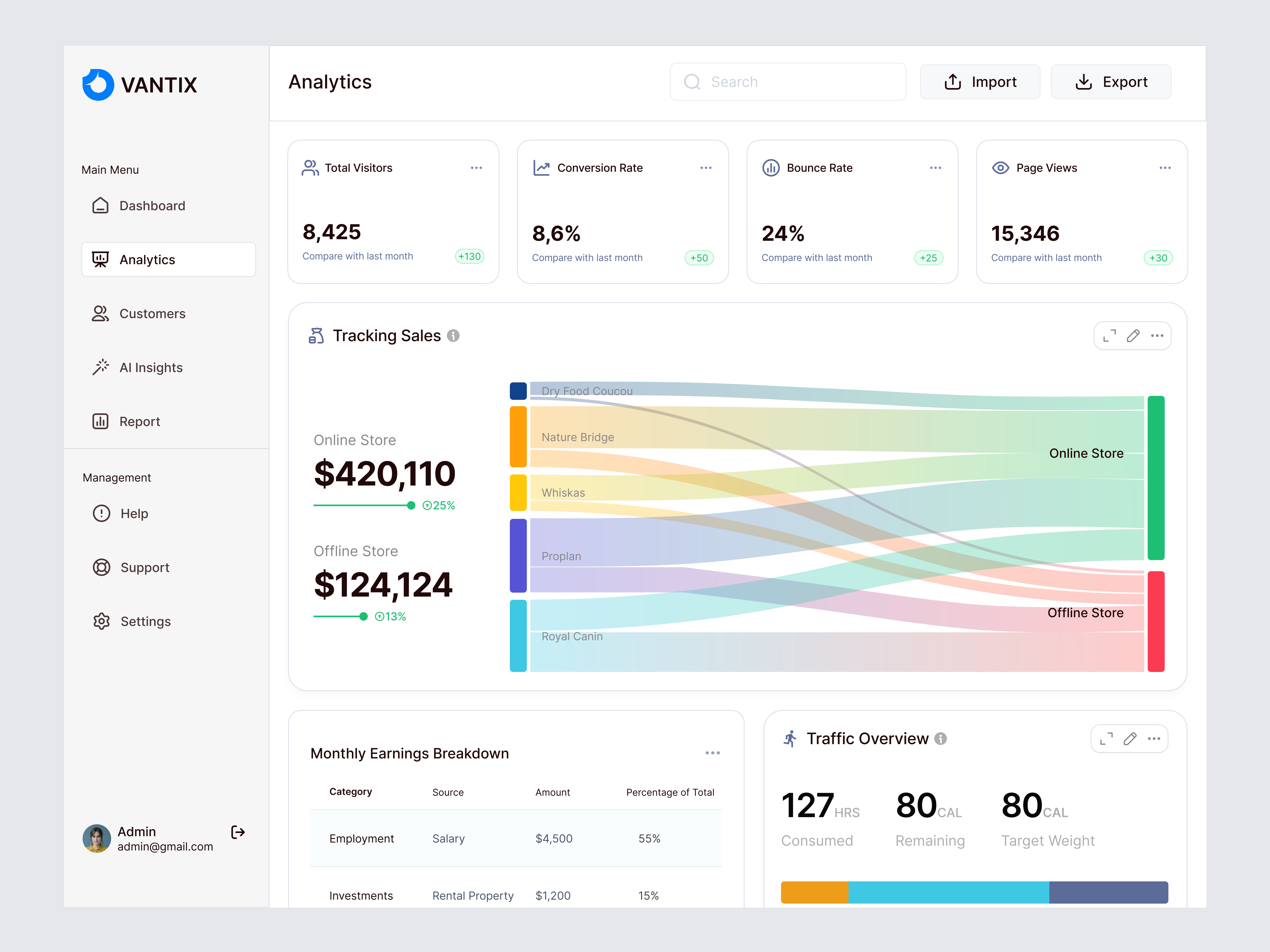Click the Export button
Viewport: 1270px width, 952px height.
pos(1111,81)
